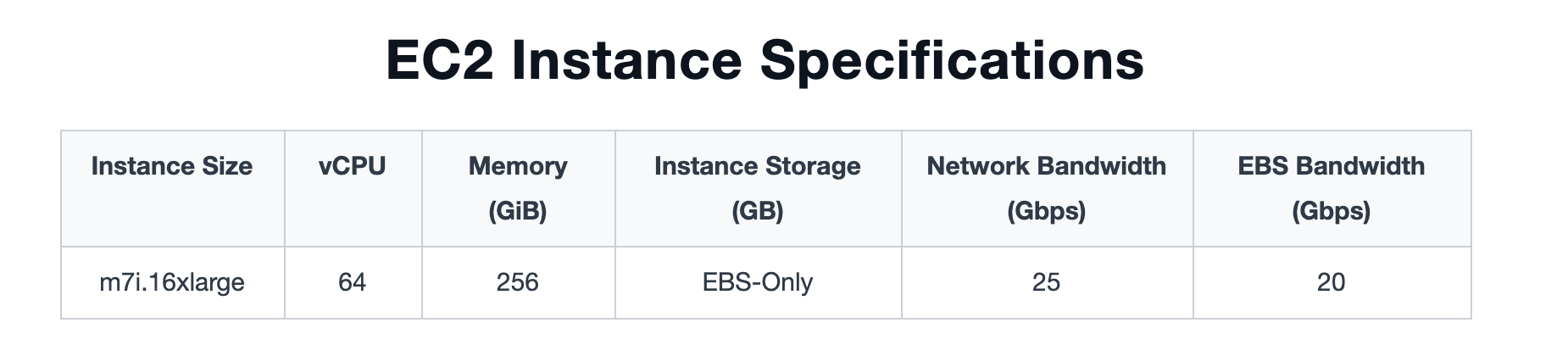The image size is (1568, 356).
Task: Select the 'EBS-Only' storage cell
Action: (757, 282)
